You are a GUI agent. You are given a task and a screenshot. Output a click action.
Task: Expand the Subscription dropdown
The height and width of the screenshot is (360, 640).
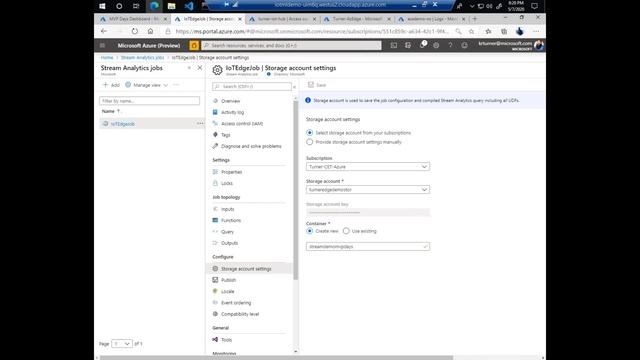(x=368, y=167)
